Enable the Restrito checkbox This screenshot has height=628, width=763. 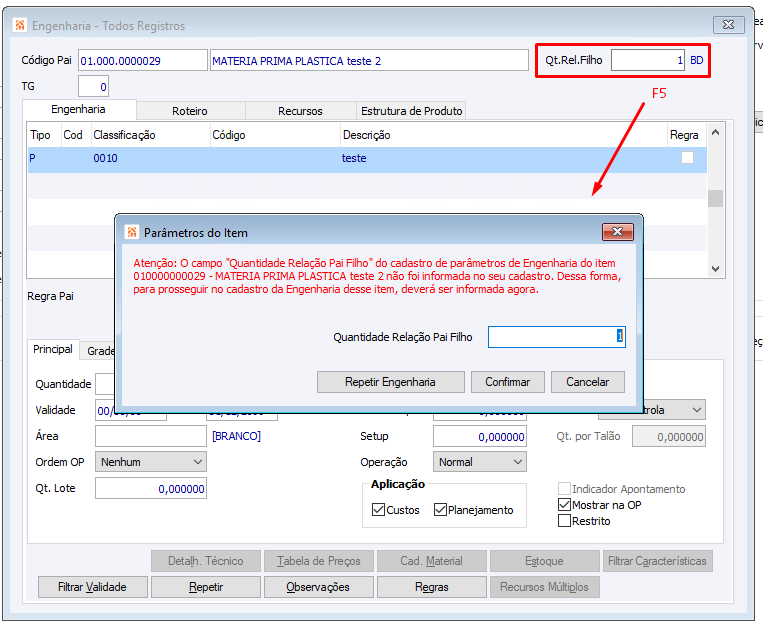coord(564,520)
